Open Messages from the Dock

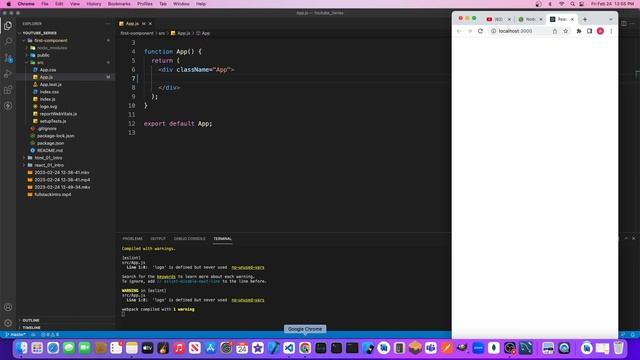[x=69, y=348]
